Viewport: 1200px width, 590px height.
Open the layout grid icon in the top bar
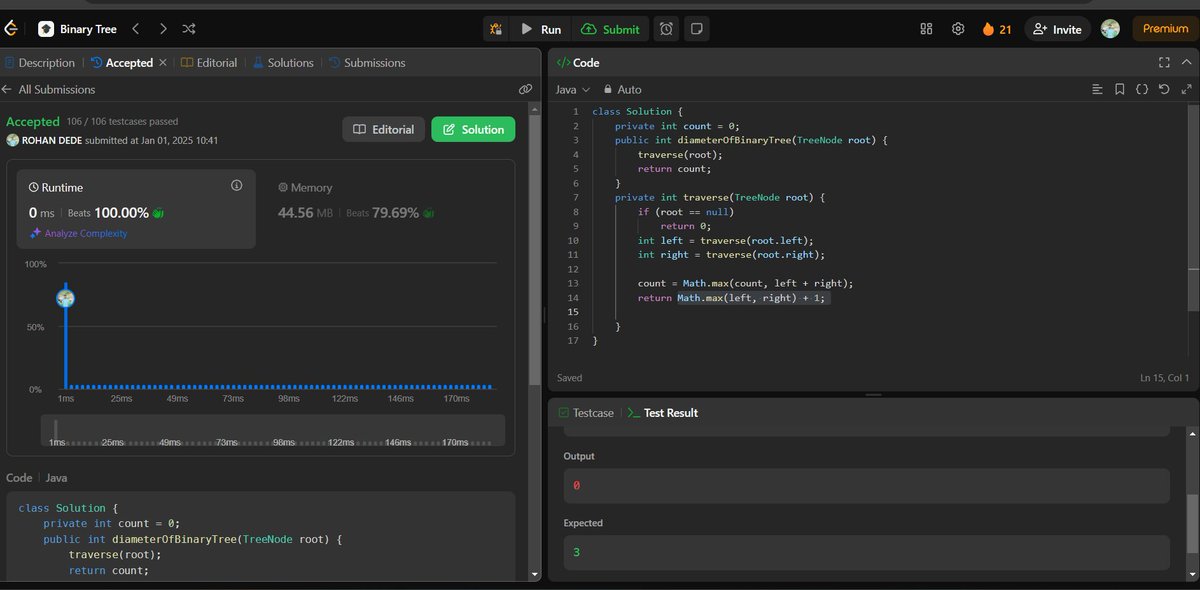coord(926,28)
